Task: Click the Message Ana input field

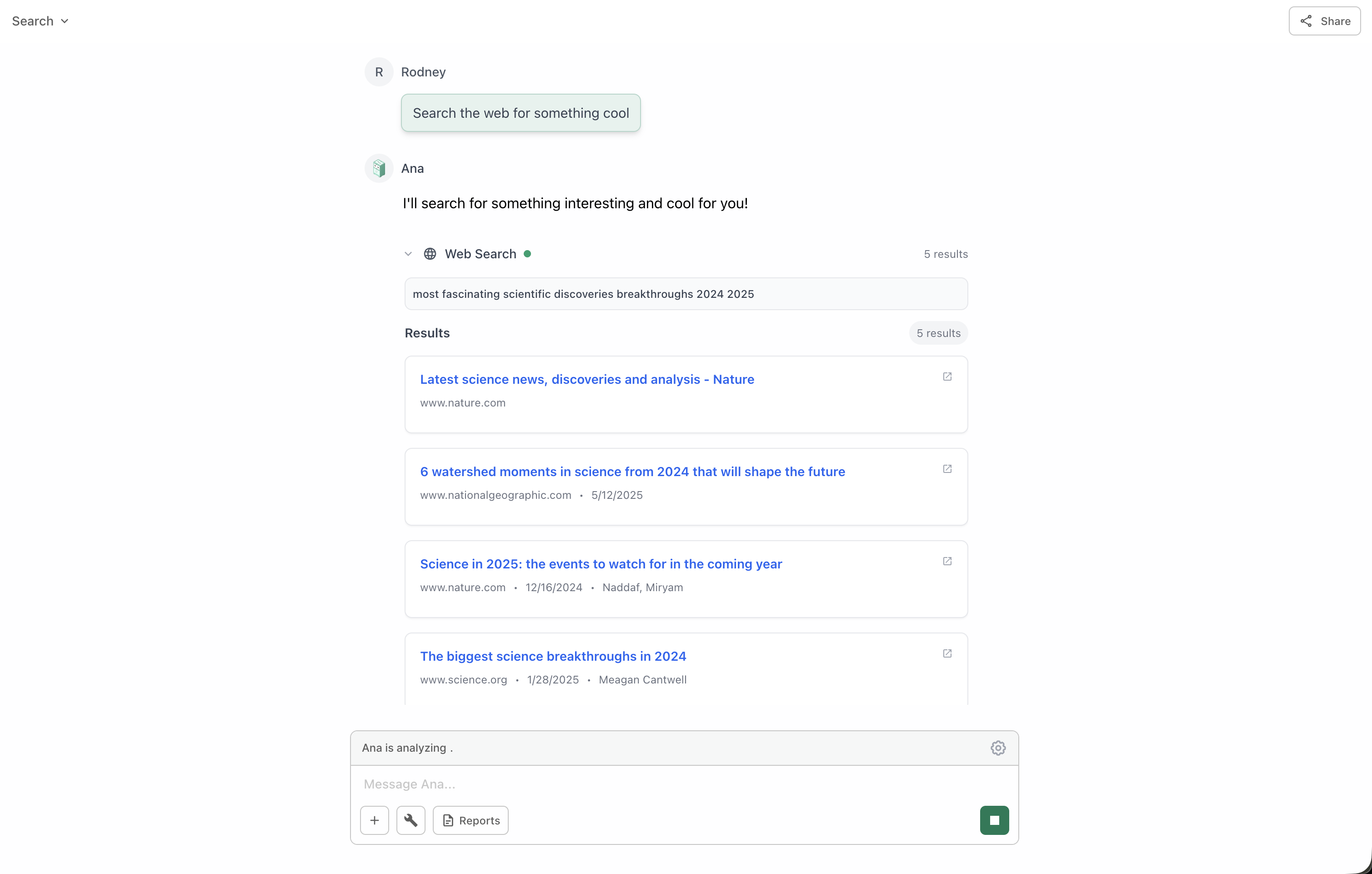Action: coord(627,784)
